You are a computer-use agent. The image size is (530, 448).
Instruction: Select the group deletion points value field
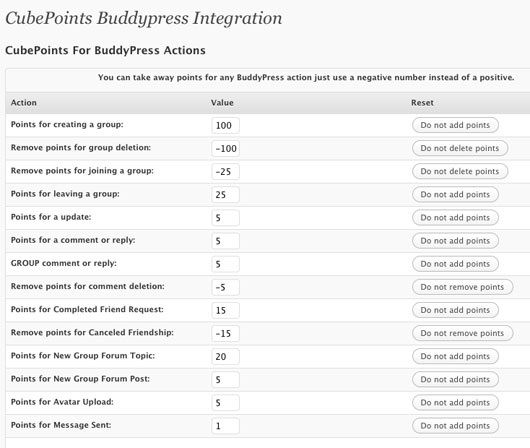(x=225, y=148)
